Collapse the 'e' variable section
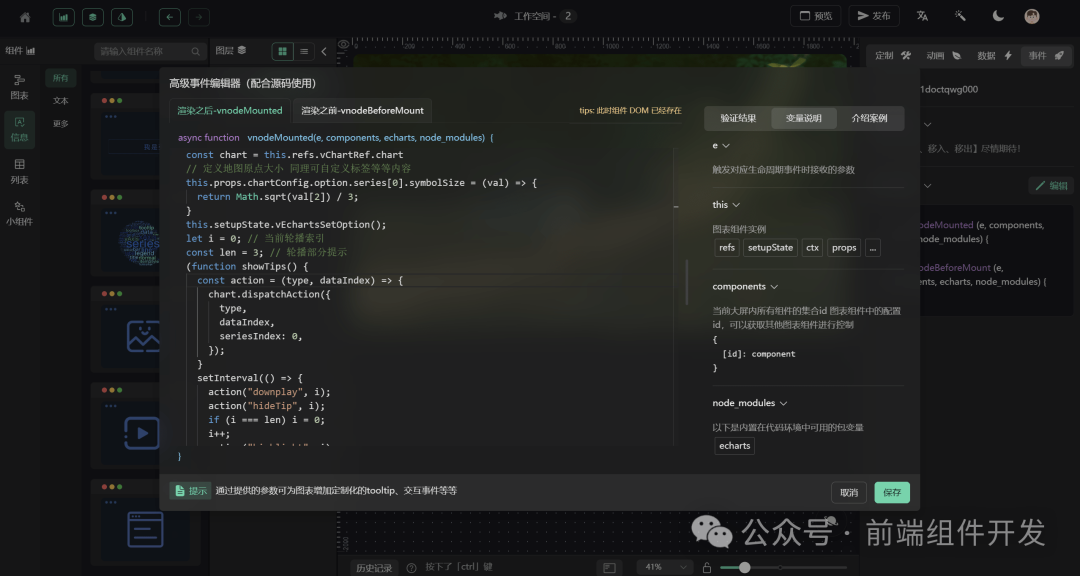This screenshot has height=576, width=1080. (x=726, y=146)
